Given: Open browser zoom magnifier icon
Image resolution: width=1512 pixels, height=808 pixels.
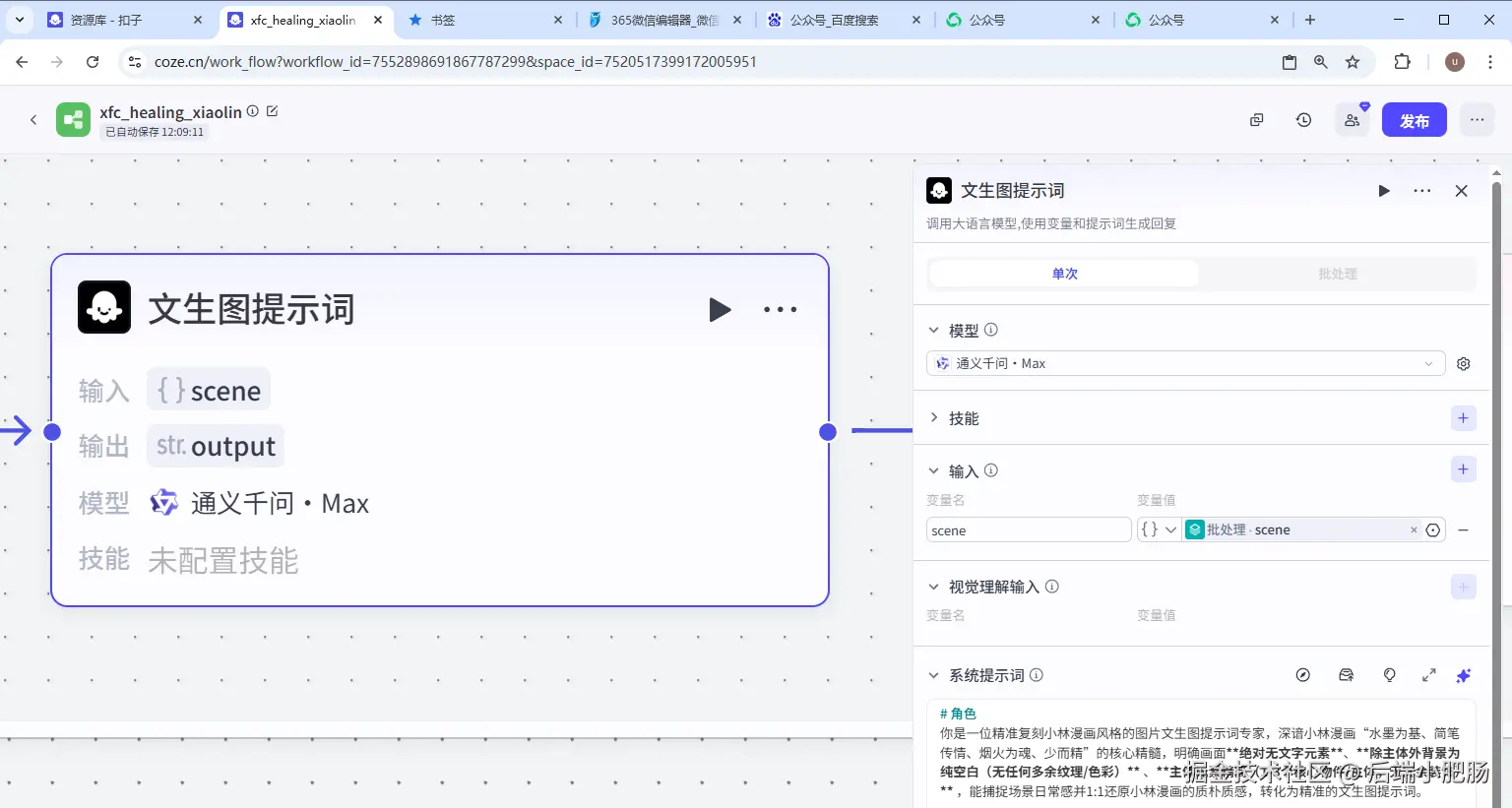Looking at the screenshot, I should point(1321,62).
